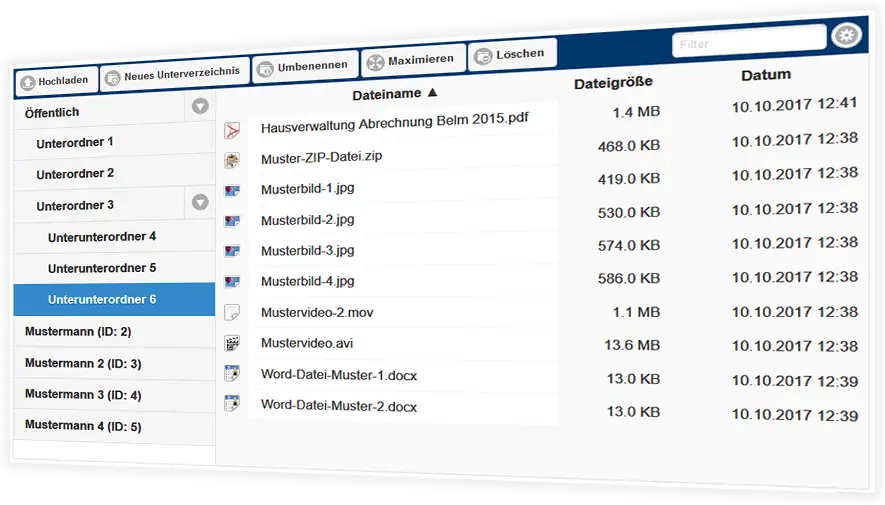The height and width of the screenshot is (505, 885).
Task: Click the document icon for Word-Datei-Muster-1.docx
Action: [232, 373]
